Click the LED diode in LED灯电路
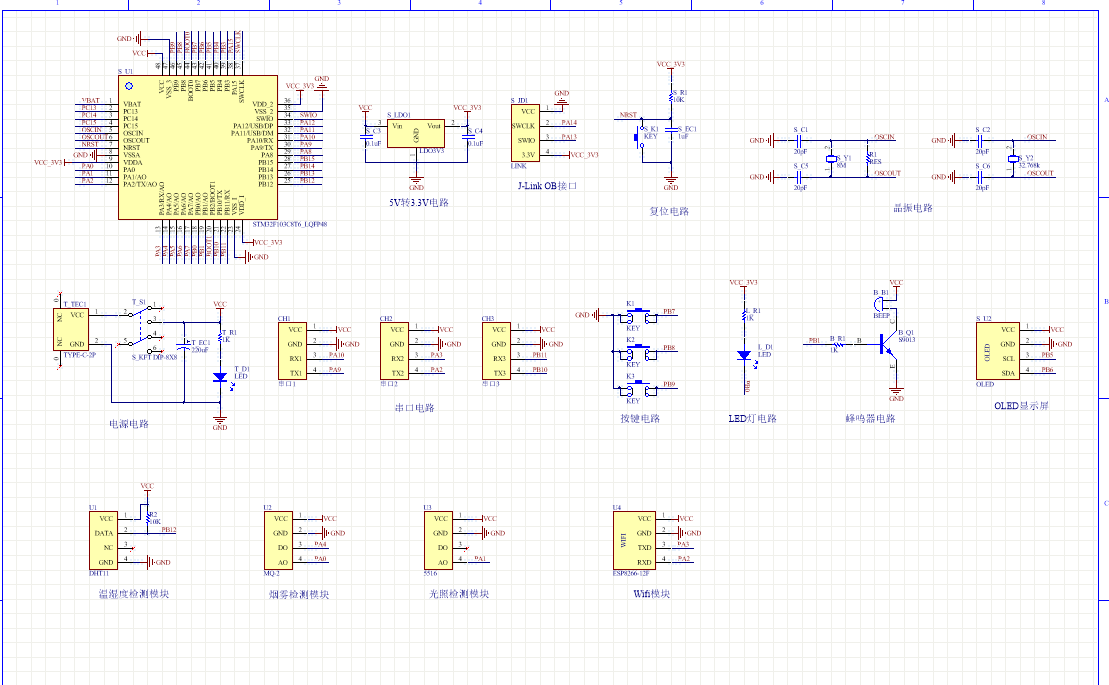This screenshot has height=685, width=1109. 743,355
